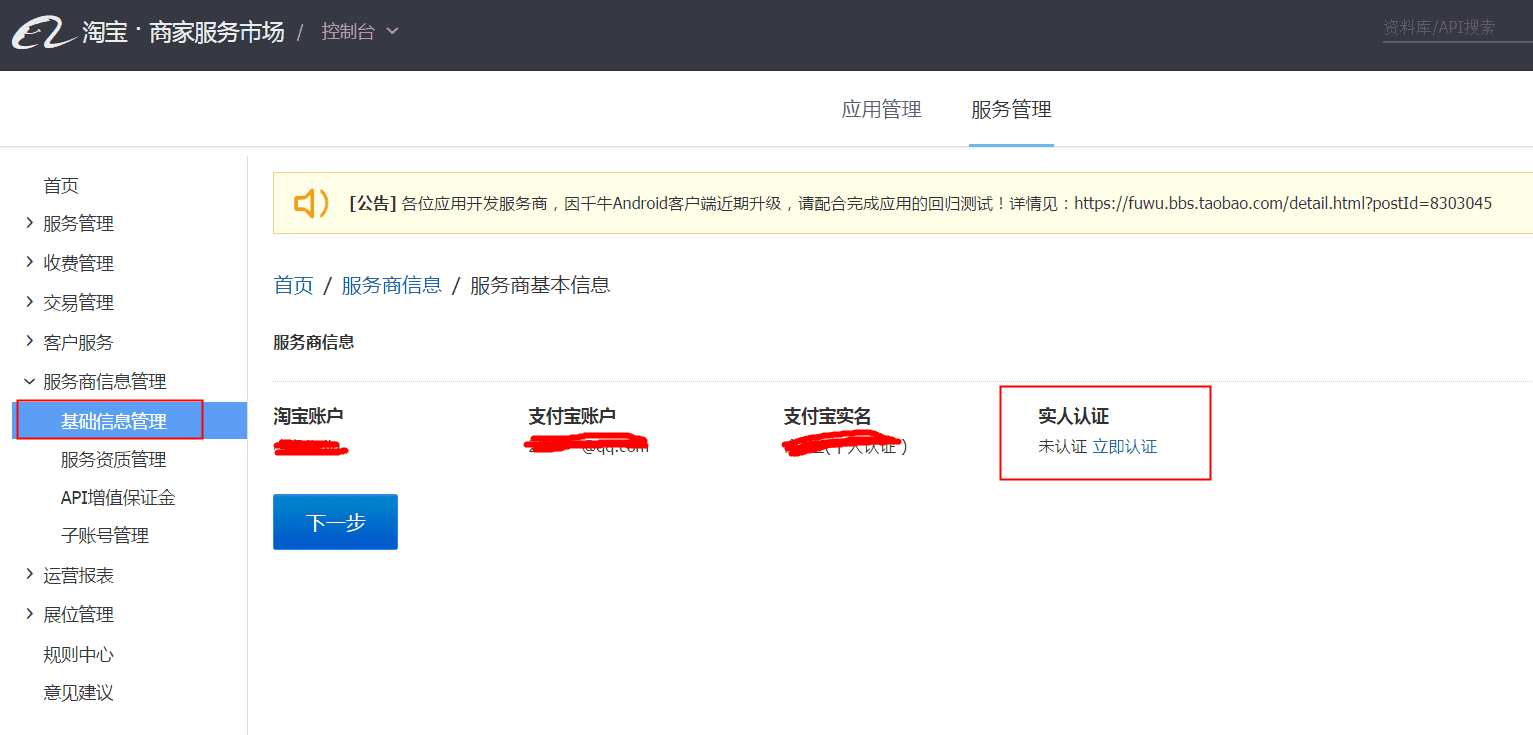This screenshot has width=1533, height=735.
Task: Open API增值保证金 in the sidebar
Action: click(118, 497)
